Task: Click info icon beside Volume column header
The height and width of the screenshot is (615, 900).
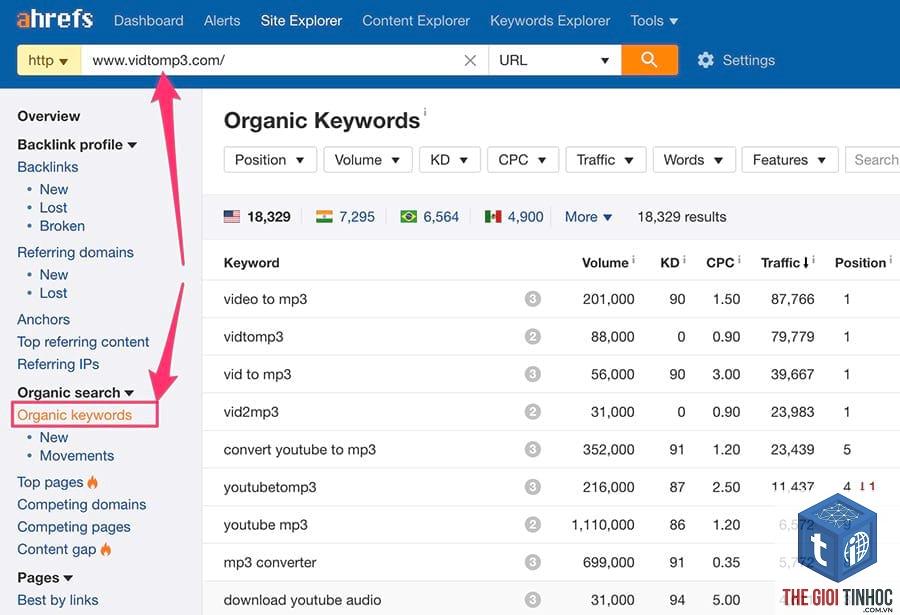Action: [633, 260]
